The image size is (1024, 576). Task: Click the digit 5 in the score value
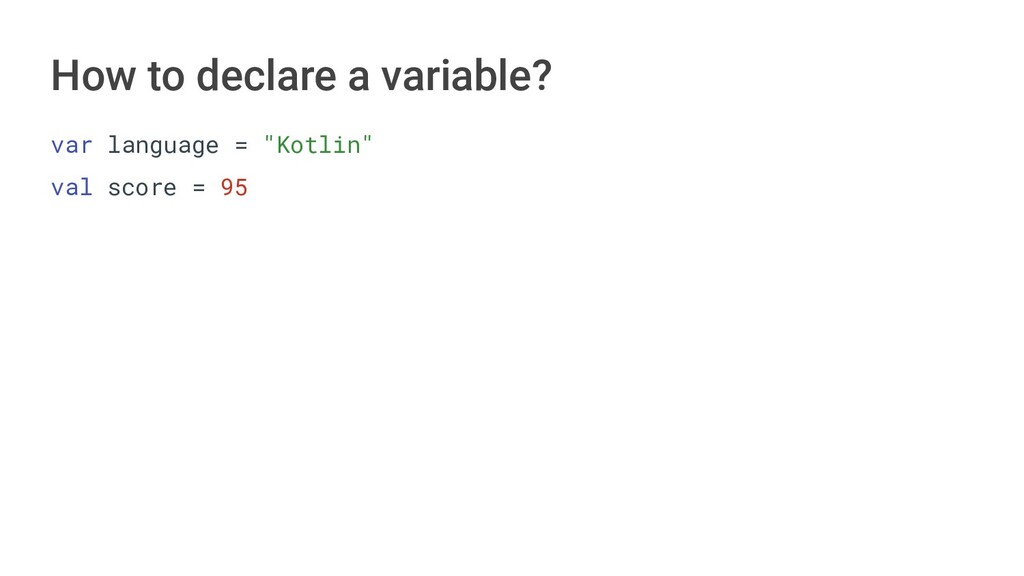pos(242,187)
